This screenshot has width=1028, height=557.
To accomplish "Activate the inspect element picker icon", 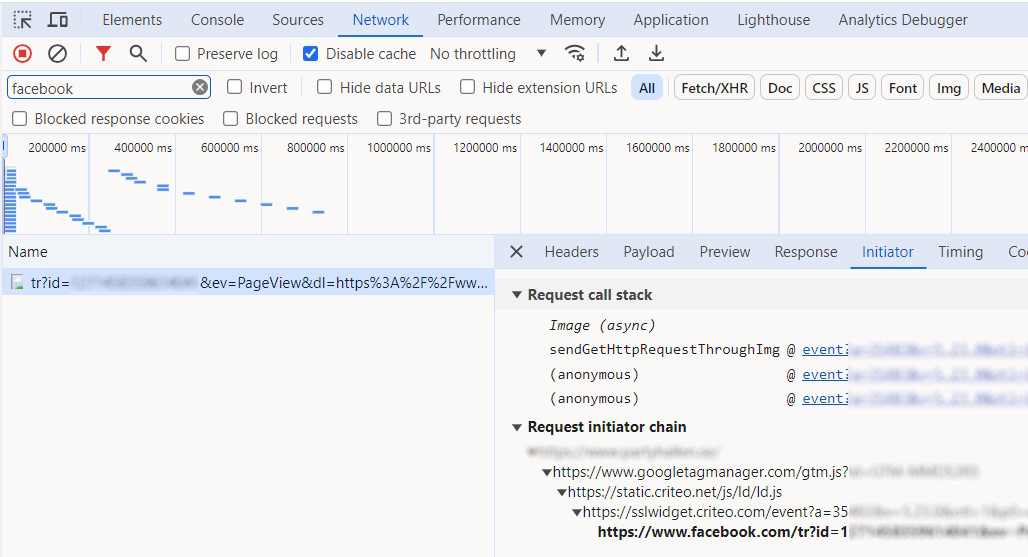I will tap(22, 20).
